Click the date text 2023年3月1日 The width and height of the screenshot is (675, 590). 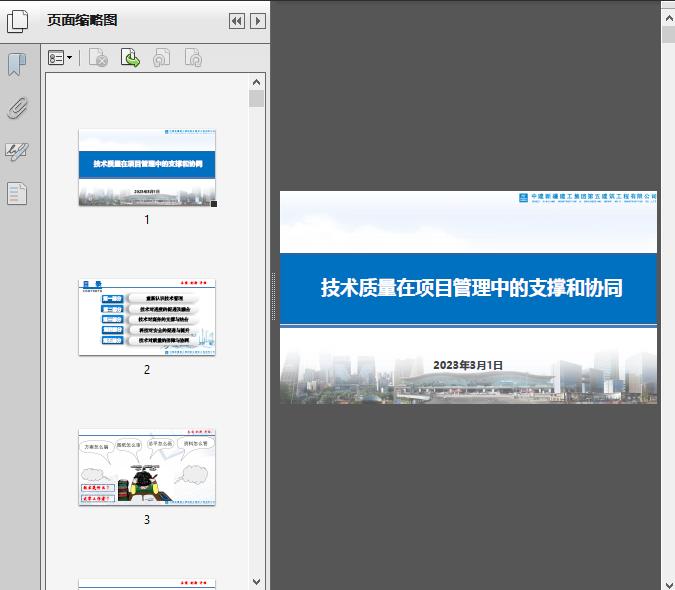click(468, 365)
